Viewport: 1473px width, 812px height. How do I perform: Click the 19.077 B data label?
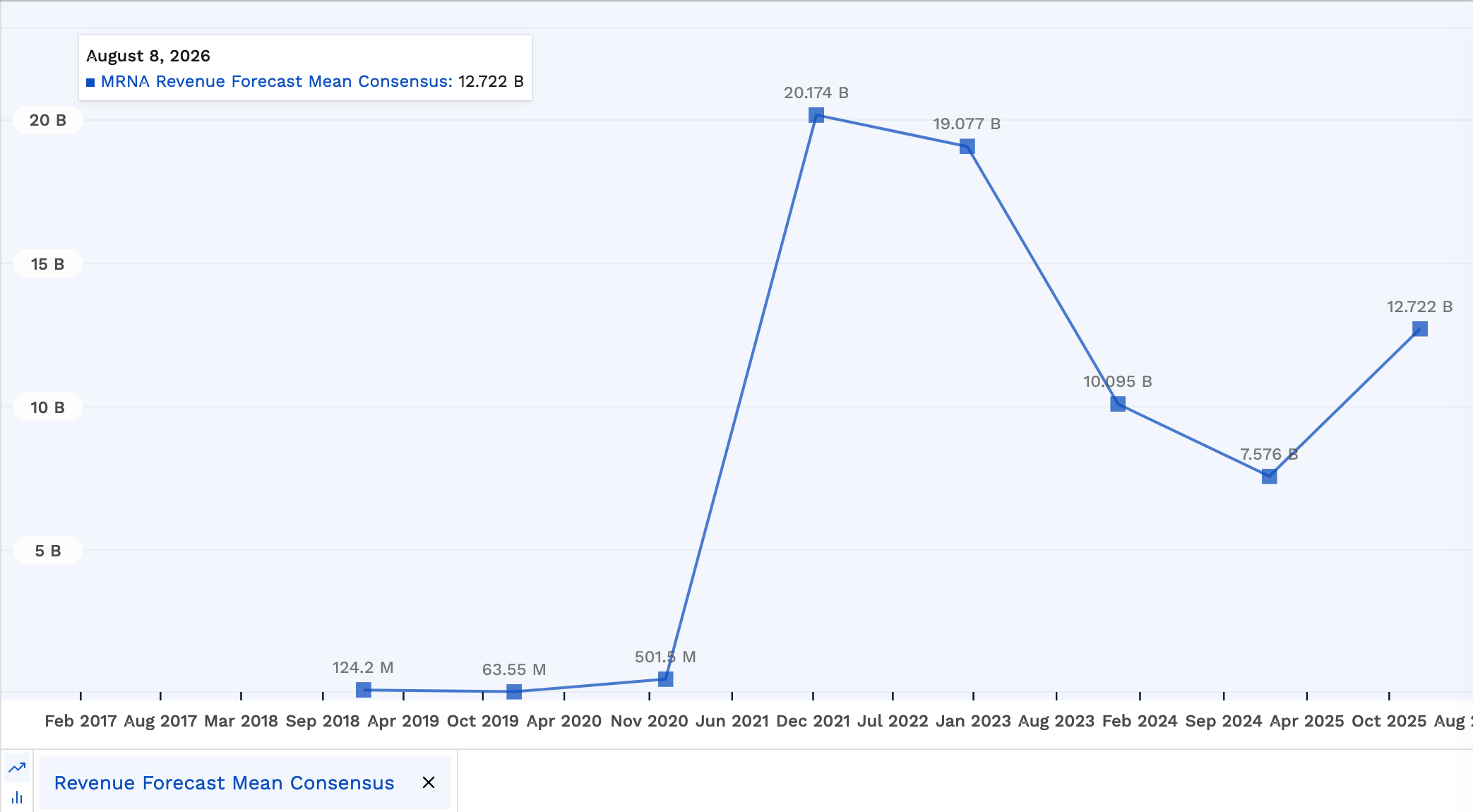pos(967,124)
